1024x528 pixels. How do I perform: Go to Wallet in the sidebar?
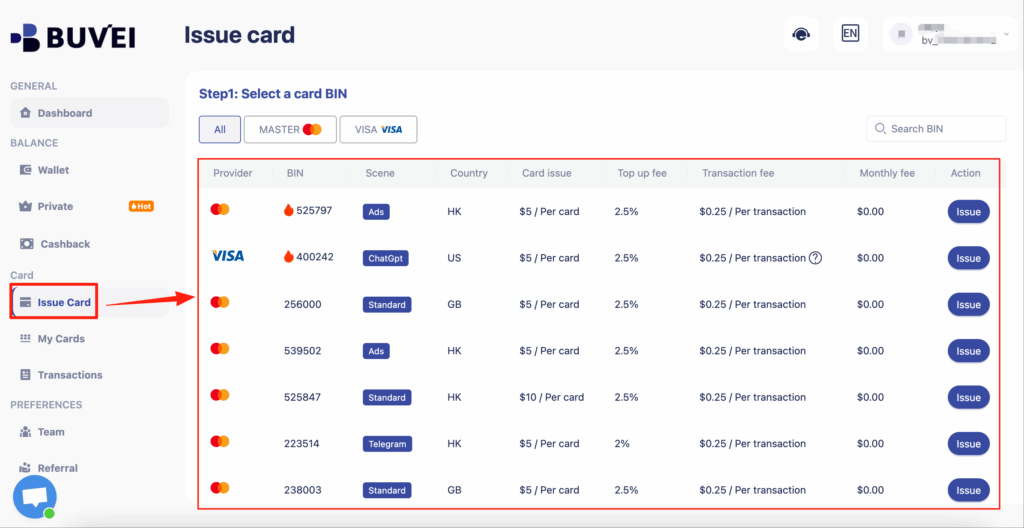click(x=53, y=170)
